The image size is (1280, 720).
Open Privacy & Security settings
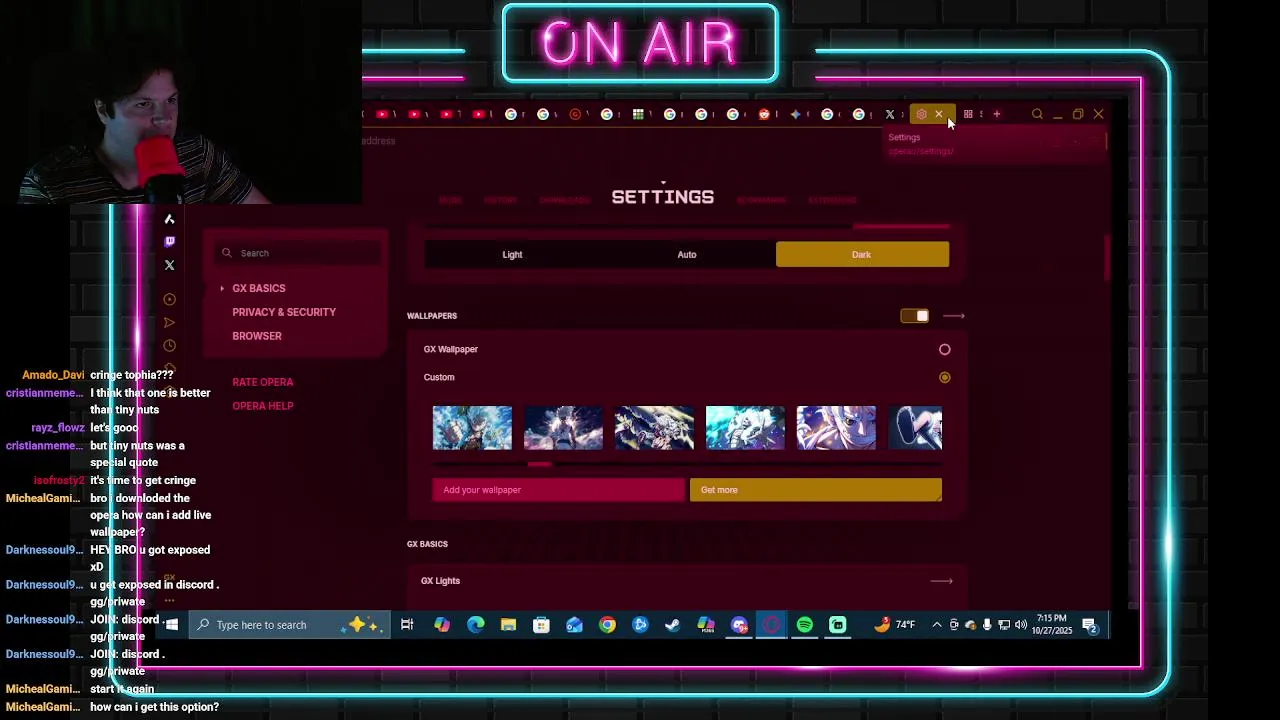[x=284, y=312]
